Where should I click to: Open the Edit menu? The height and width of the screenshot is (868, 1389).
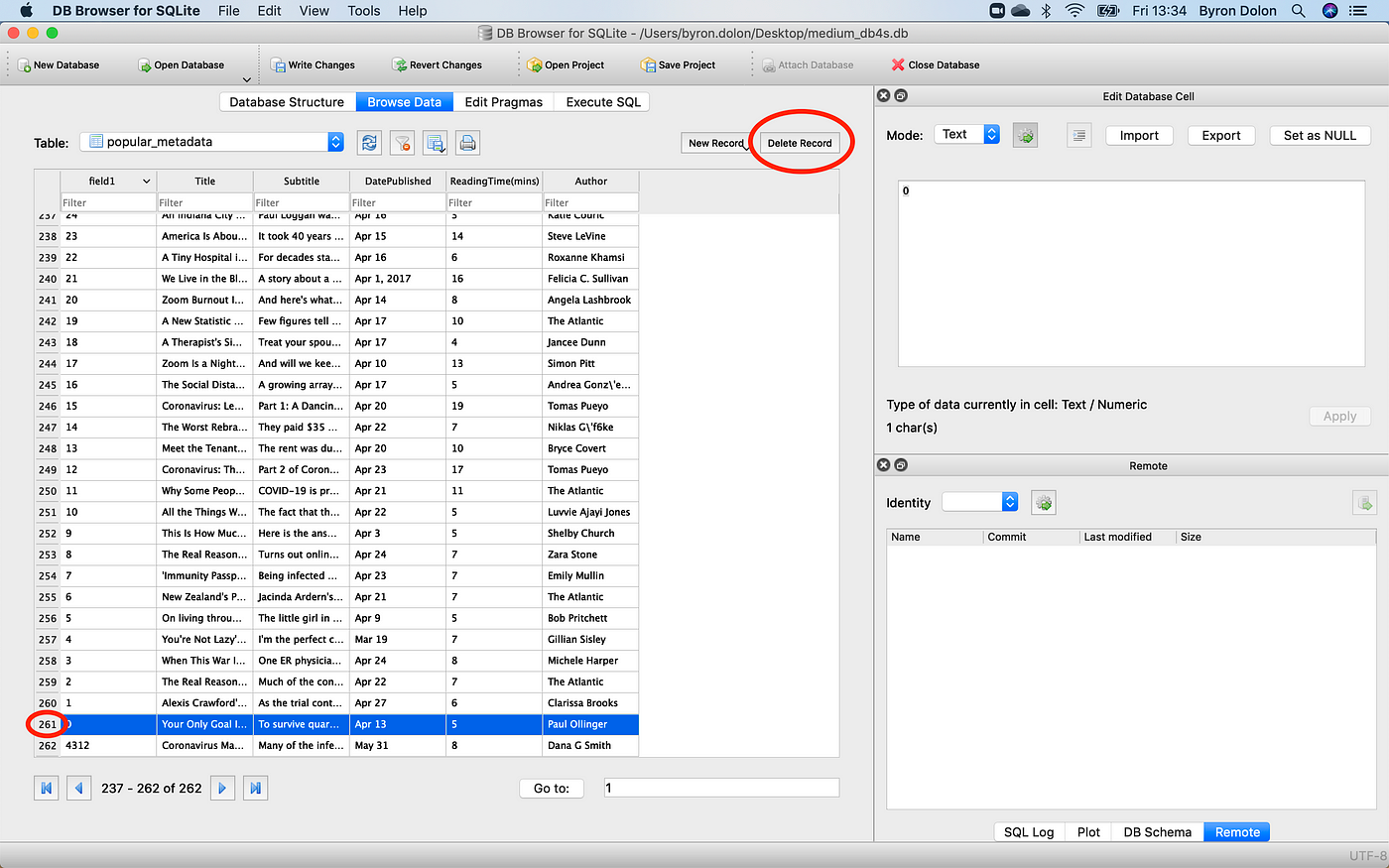coord(269,11)
